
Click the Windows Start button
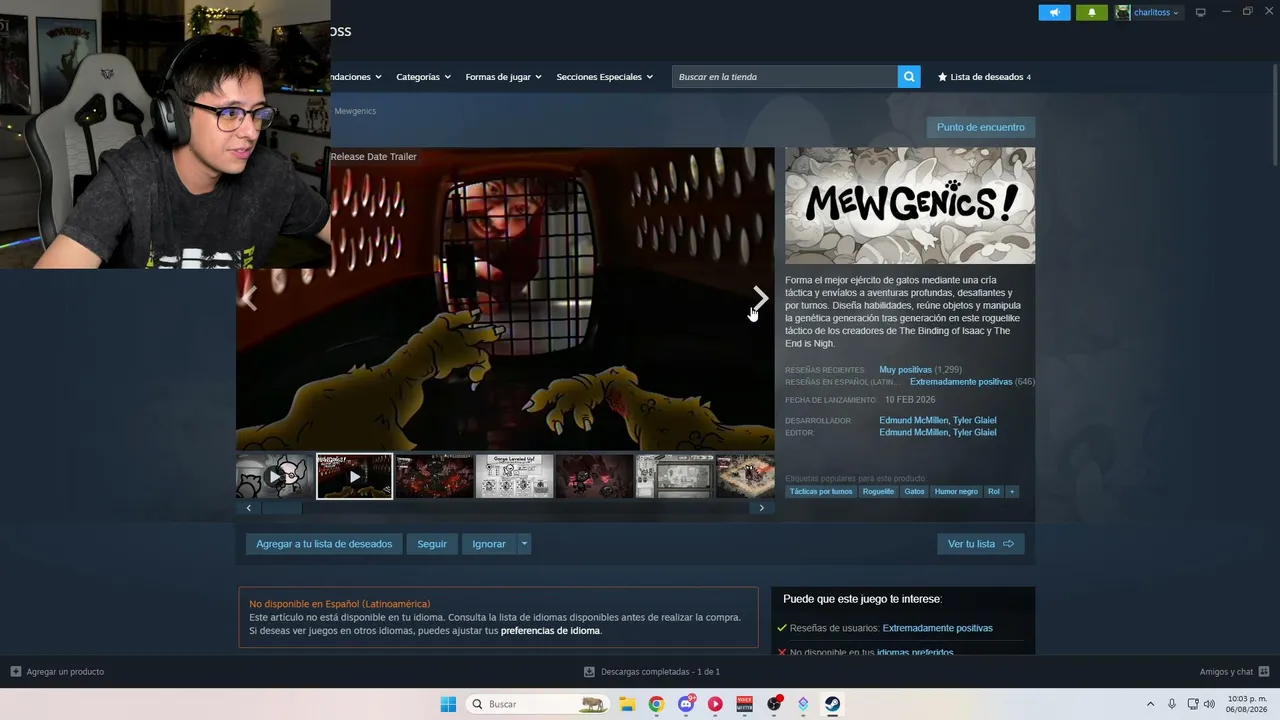click(448, 704)
